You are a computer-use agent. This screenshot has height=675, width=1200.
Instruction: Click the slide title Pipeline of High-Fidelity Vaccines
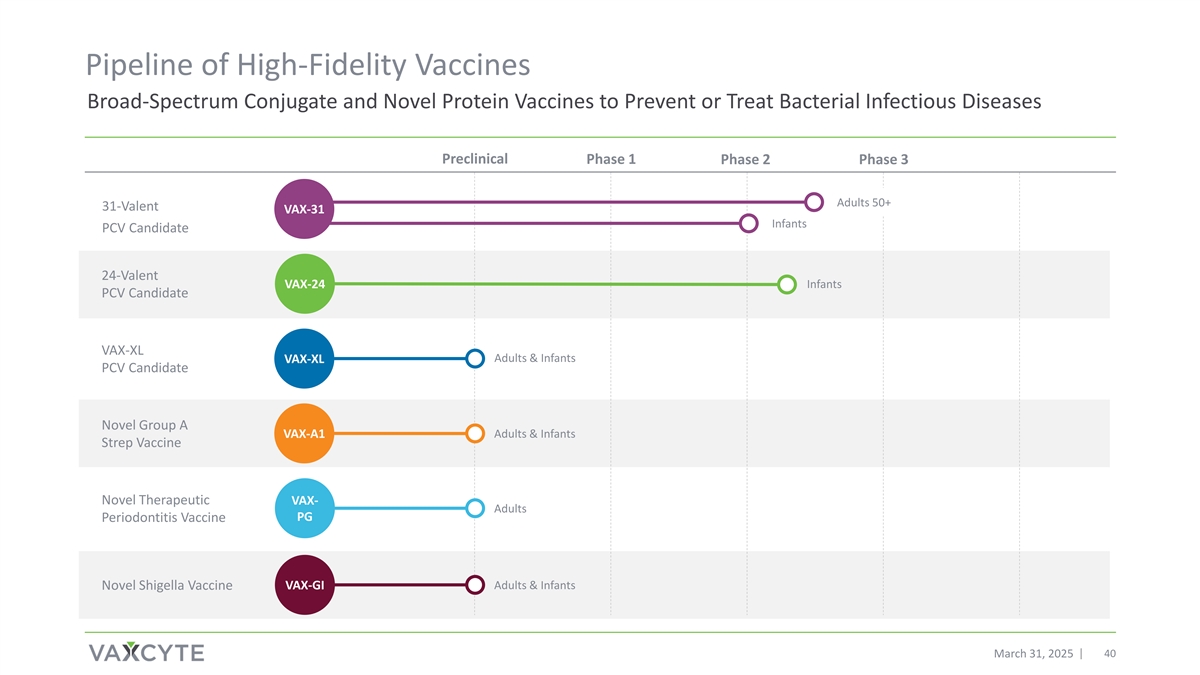(x=308, y=66)
